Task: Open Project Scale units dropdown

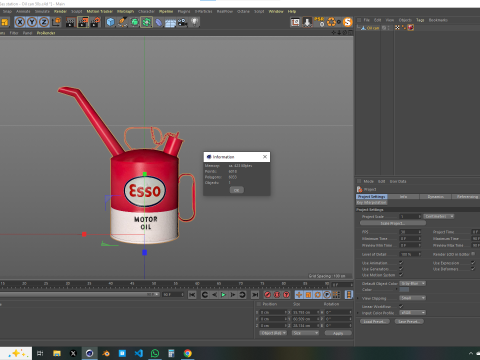Action: point(439,216)
